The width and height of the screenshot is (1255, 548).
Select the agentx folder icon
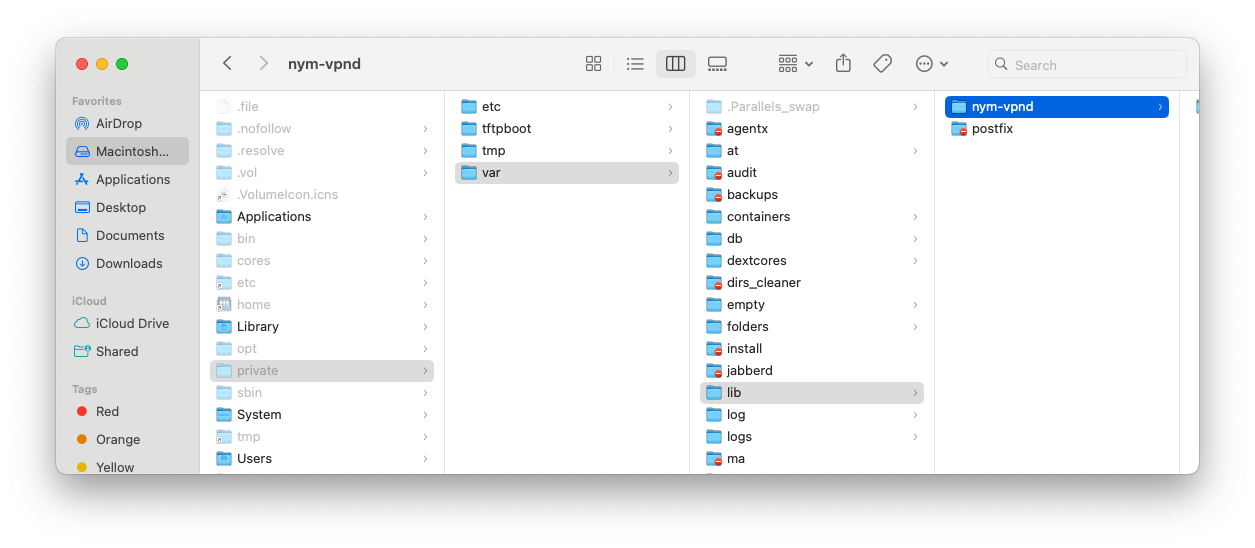click(714, 128)
